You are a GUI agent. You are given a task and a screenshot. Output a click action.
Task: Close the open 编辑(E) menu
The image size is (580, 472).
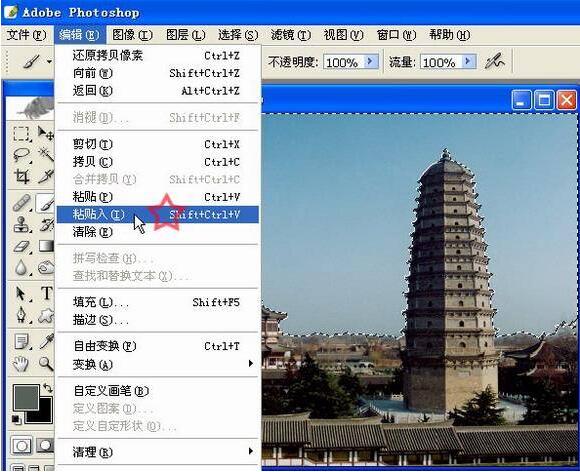(x=80, y=35)
